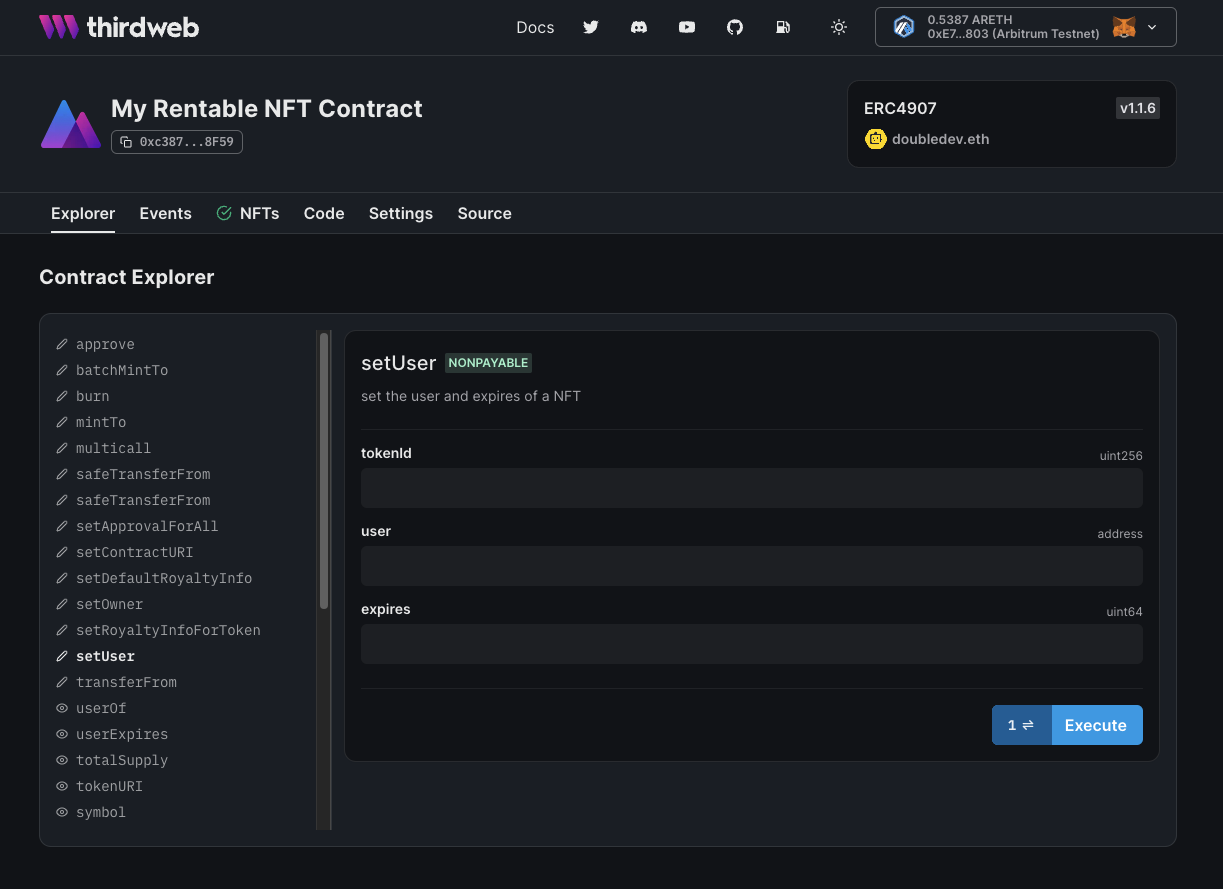Expand the connected wallet dropdown

(x=1152, y=27)
